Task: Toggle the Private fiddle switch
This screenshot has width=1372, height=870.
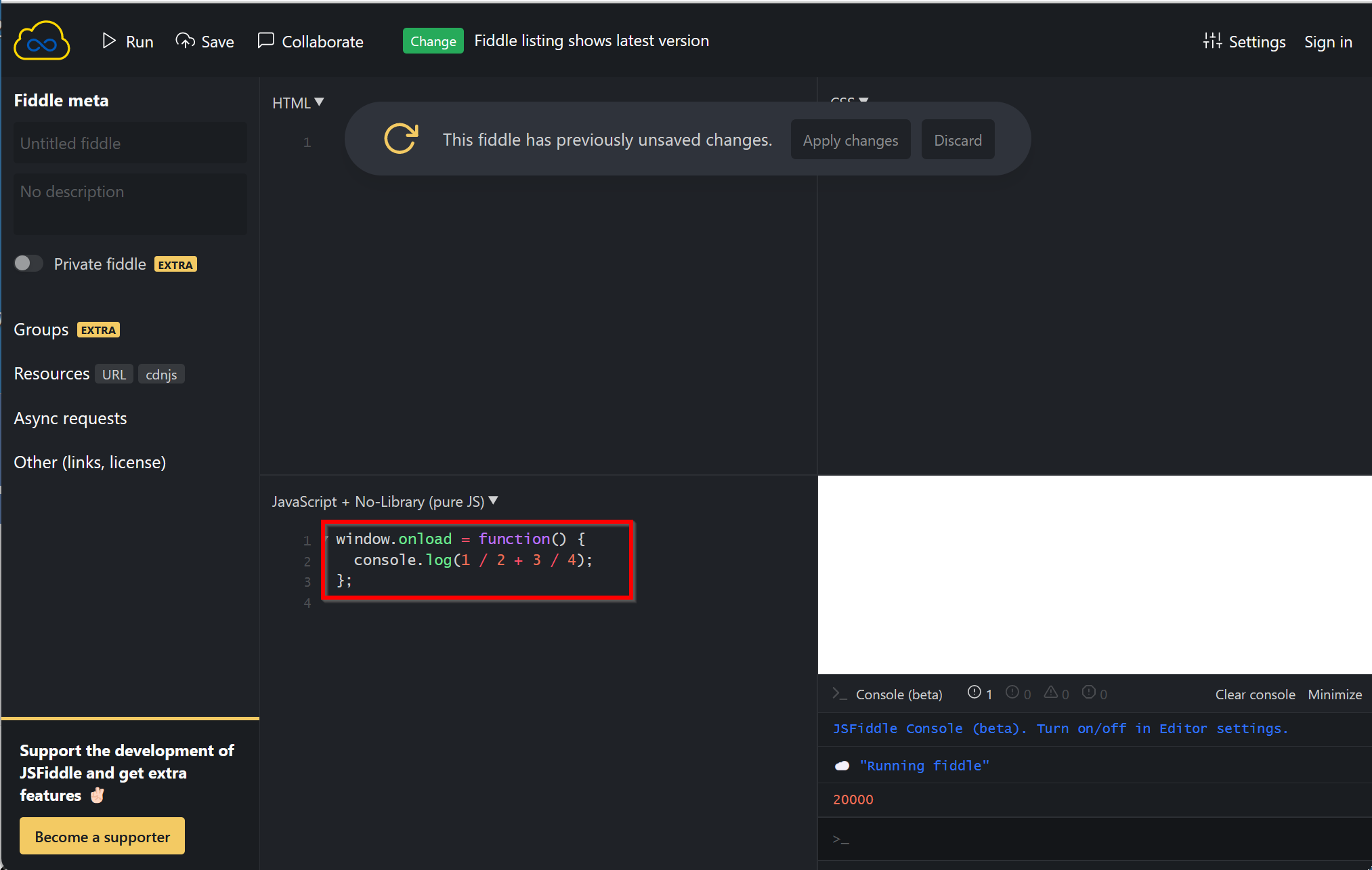Action: pyautogui.click(x=28, y=264)
